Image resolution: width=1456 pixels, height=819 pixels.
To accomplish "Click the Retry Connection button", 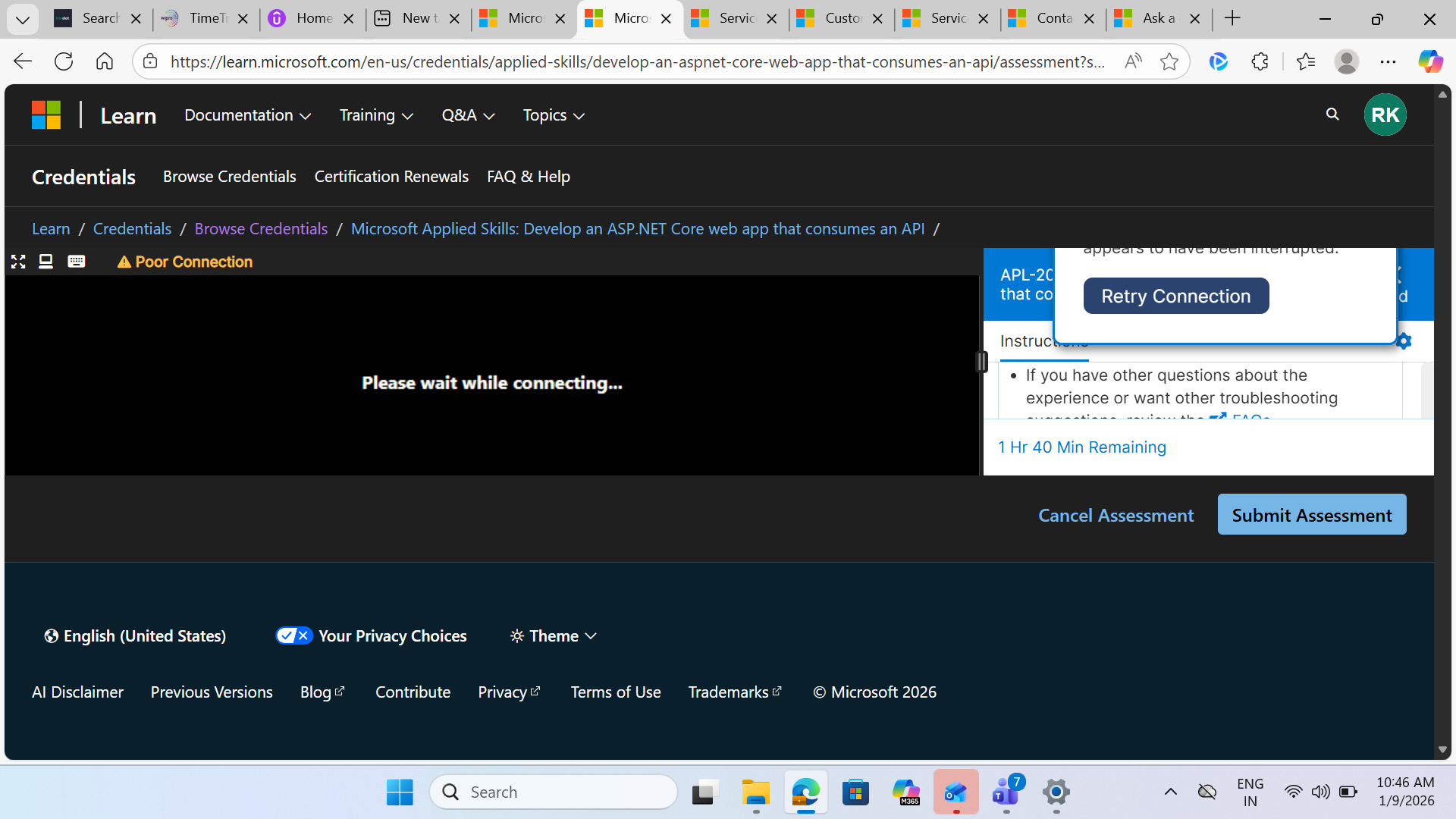I will (x=1176, y=296).
